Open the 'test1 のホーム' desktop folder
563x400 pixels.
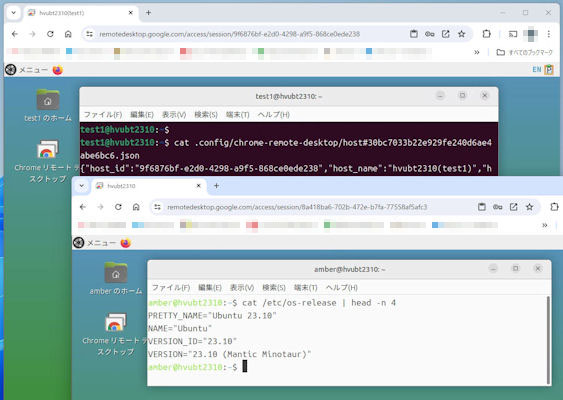click(48, 106)
